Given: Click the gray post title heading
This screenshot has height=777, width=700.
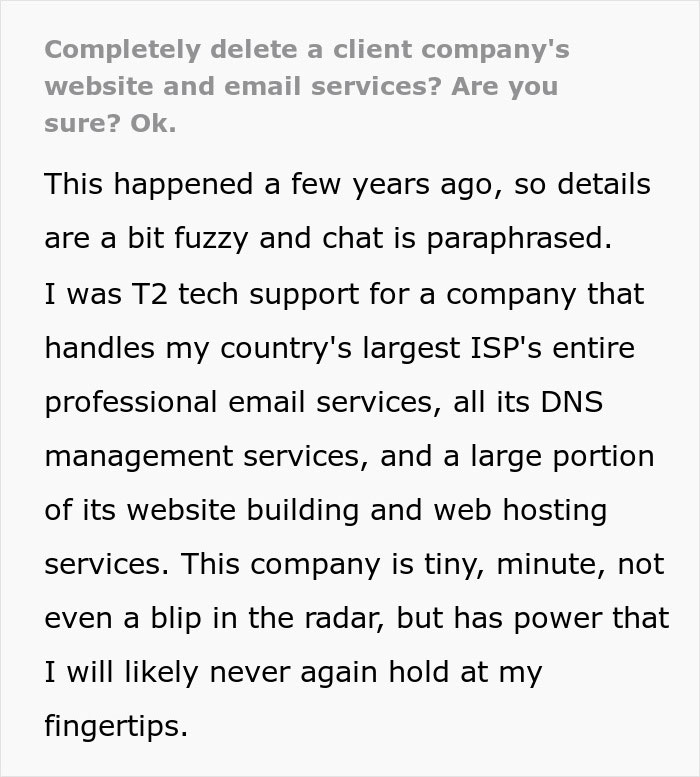Looking at the screenshot, I should click(306, 87).
